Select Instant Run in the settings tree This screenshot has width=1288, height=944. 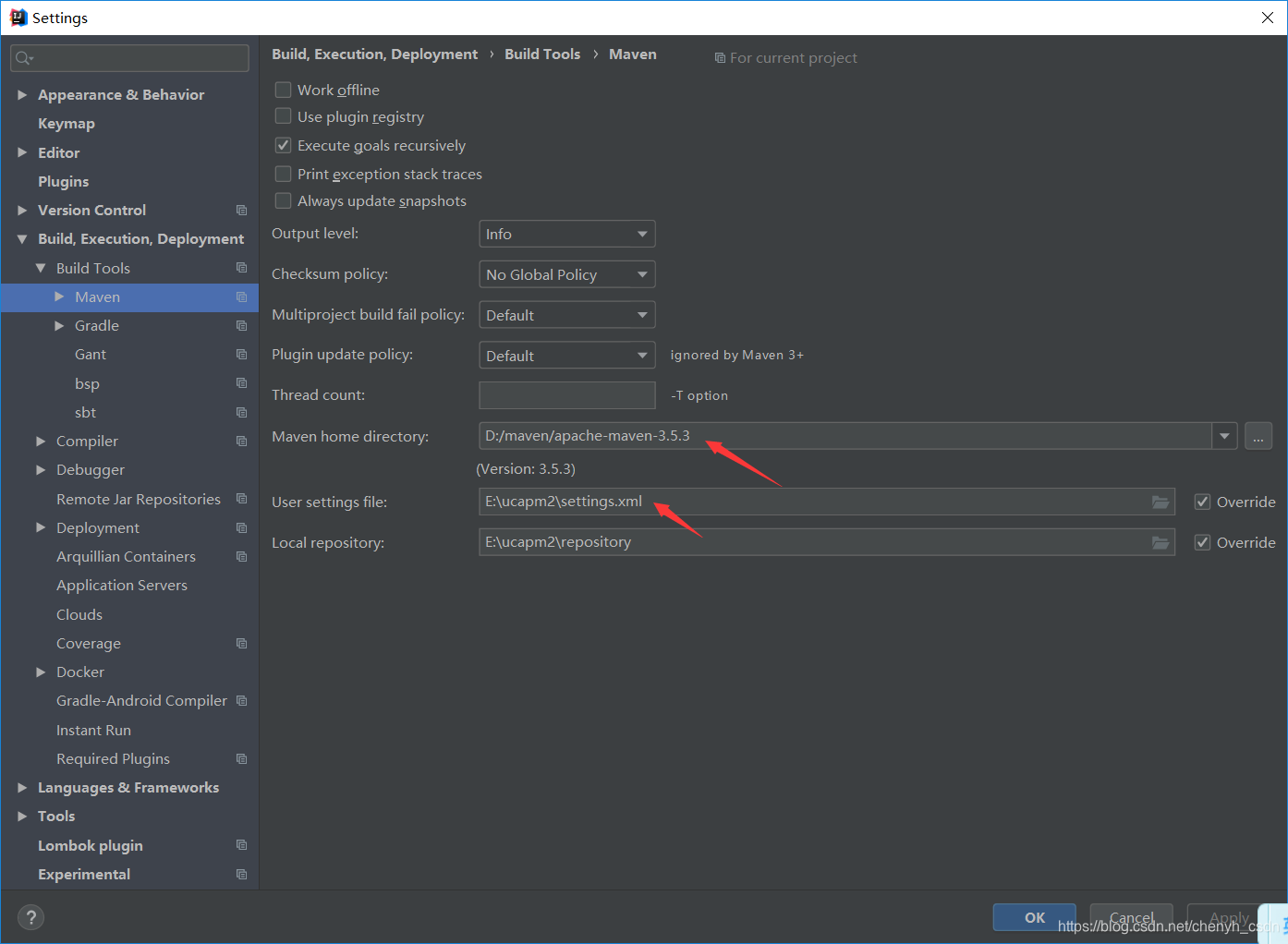(x=93, y=731)
